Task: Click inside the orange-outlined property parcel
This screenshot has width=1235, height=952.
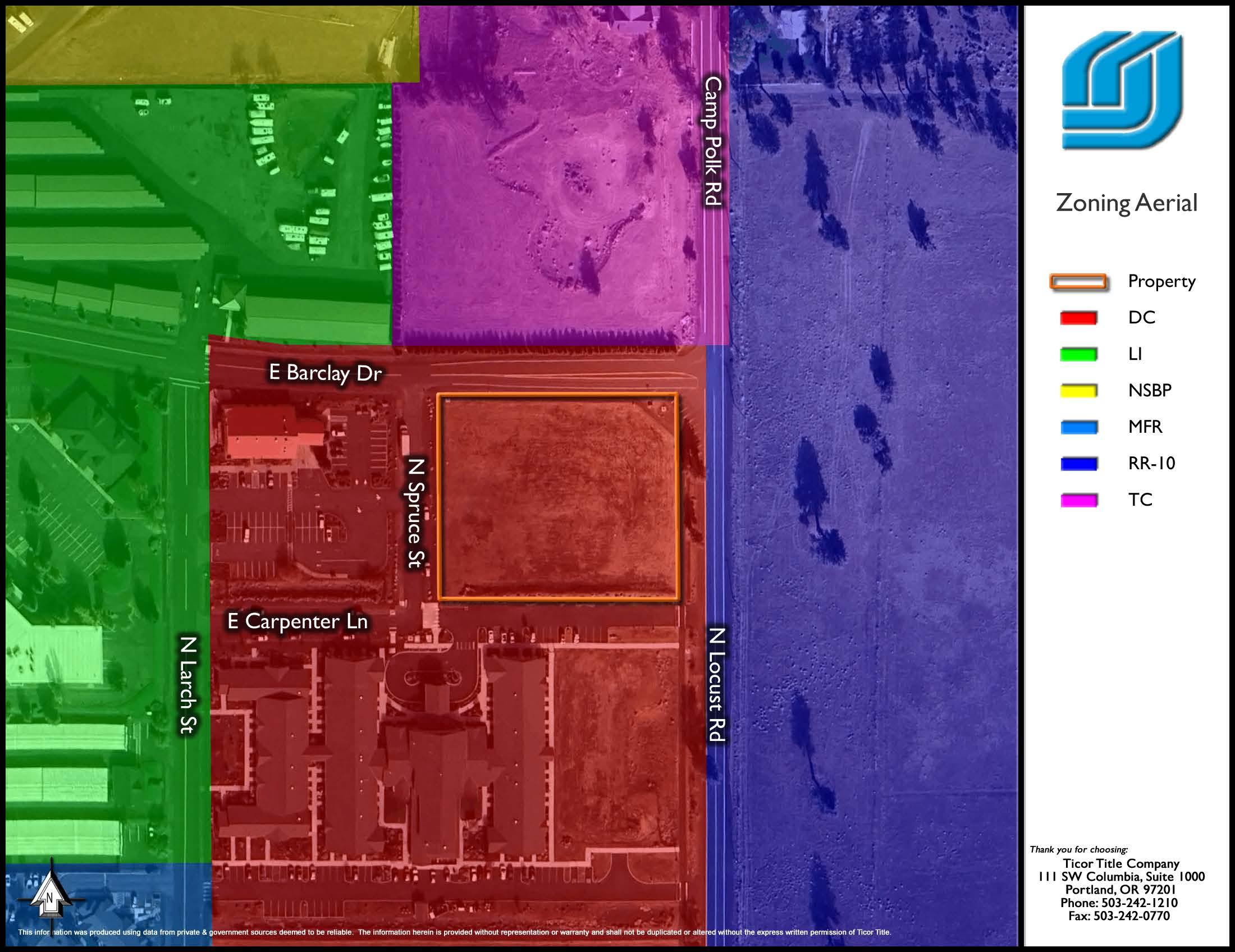Action: [x=557, y=496]
